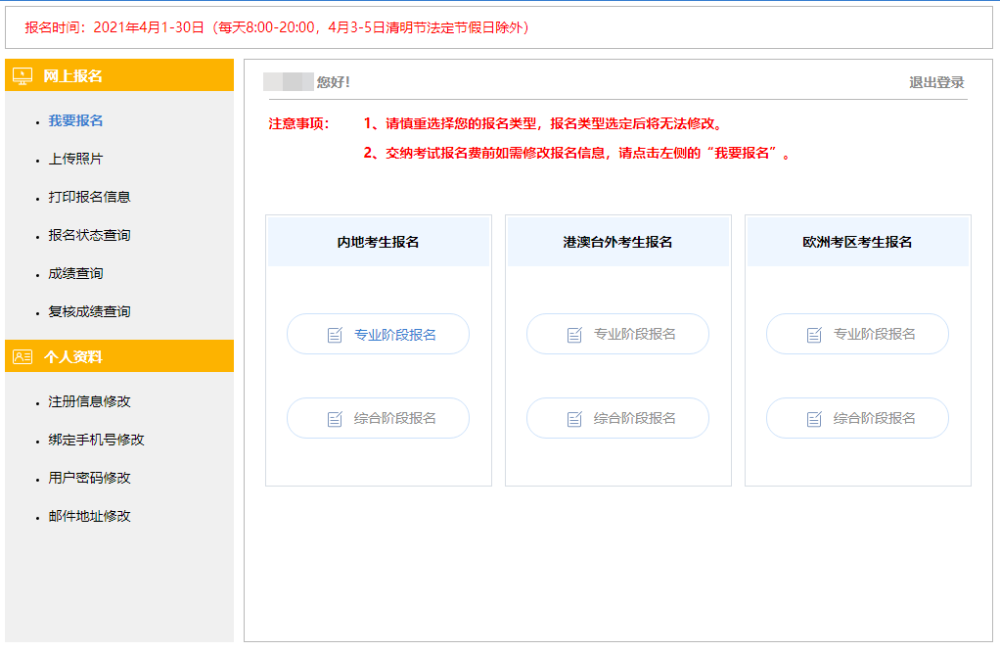Click edit icon in 港澳台外考生 专业阶段报名 button
Viewport: 1000px width, 651px height.
click(575, 335)
